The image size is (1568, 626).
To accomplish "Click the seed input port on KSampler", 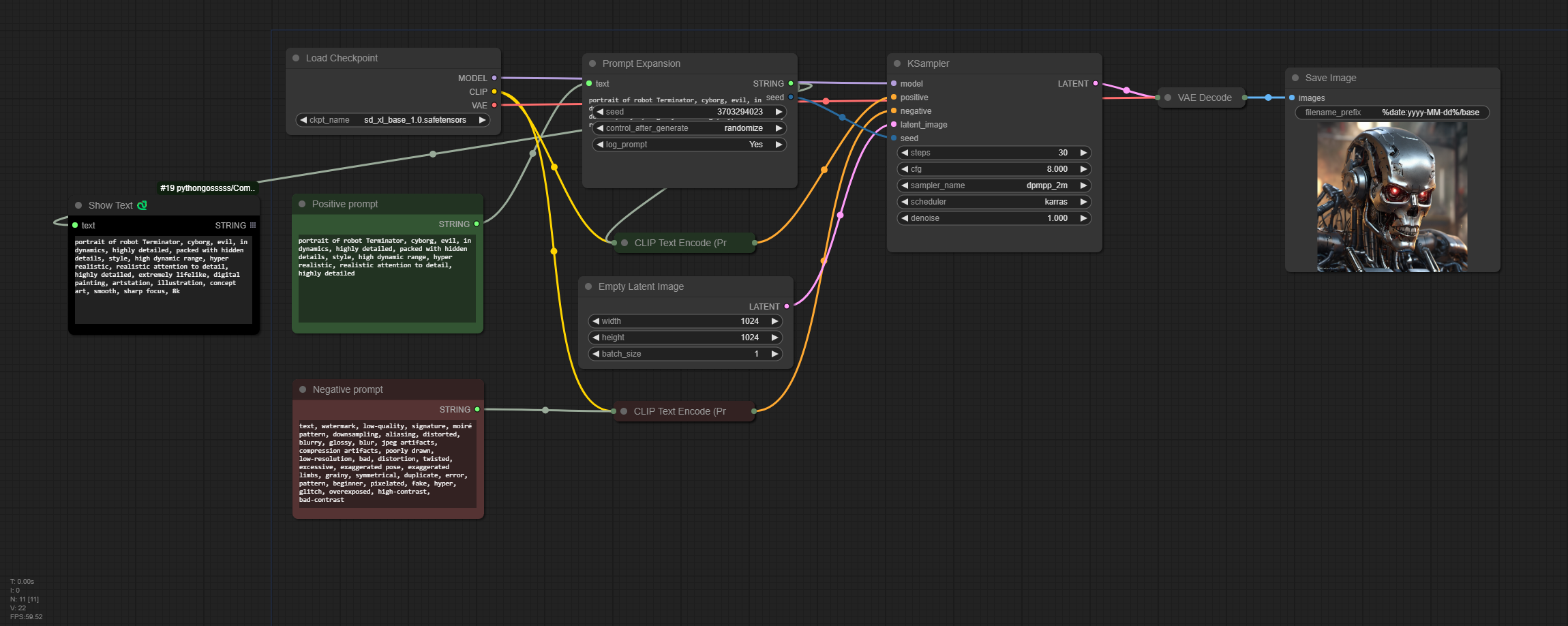I will pos(894,138).
